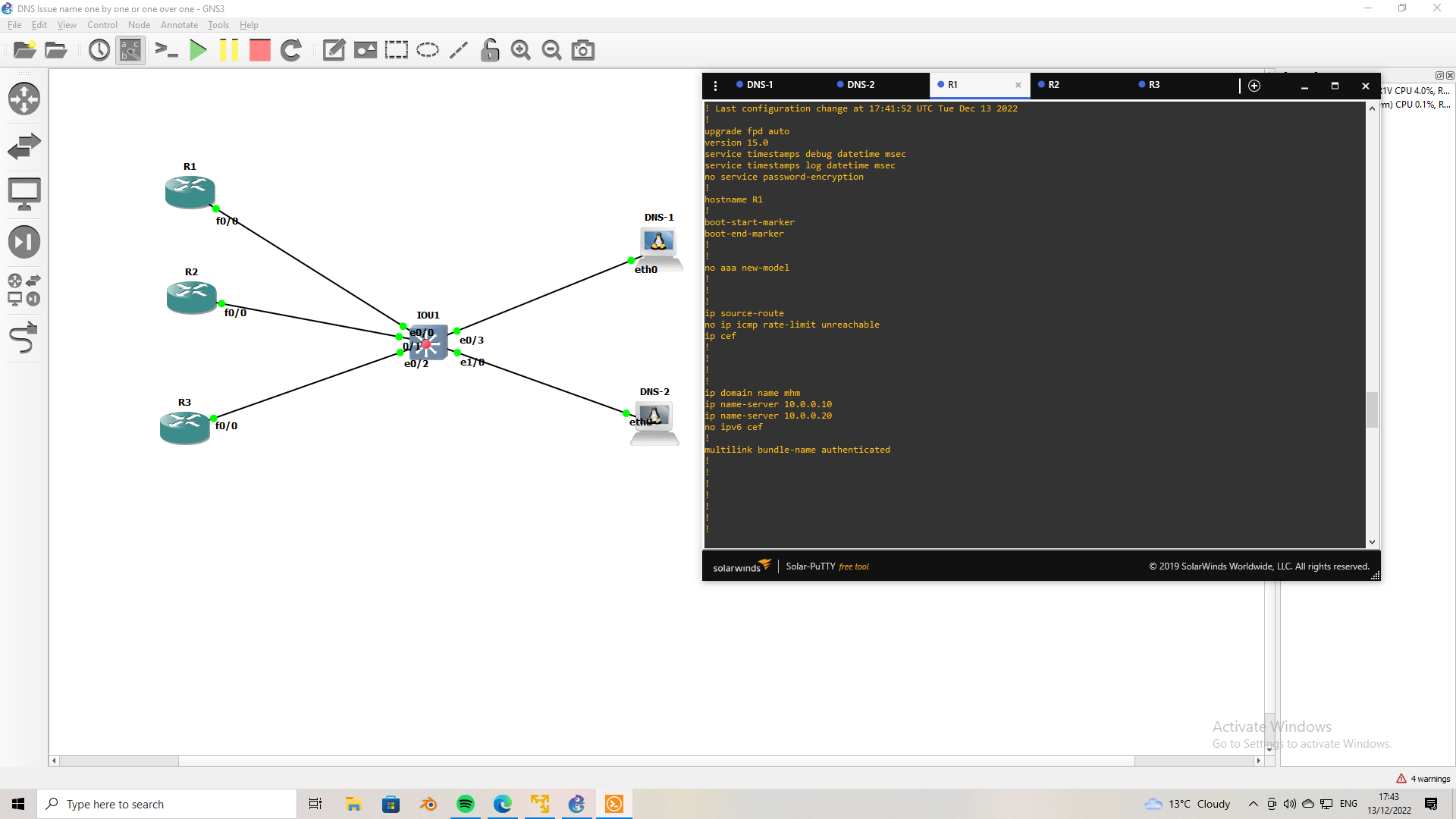
Task: Click the 4 warnings indicator
Action: point(1423,779)
